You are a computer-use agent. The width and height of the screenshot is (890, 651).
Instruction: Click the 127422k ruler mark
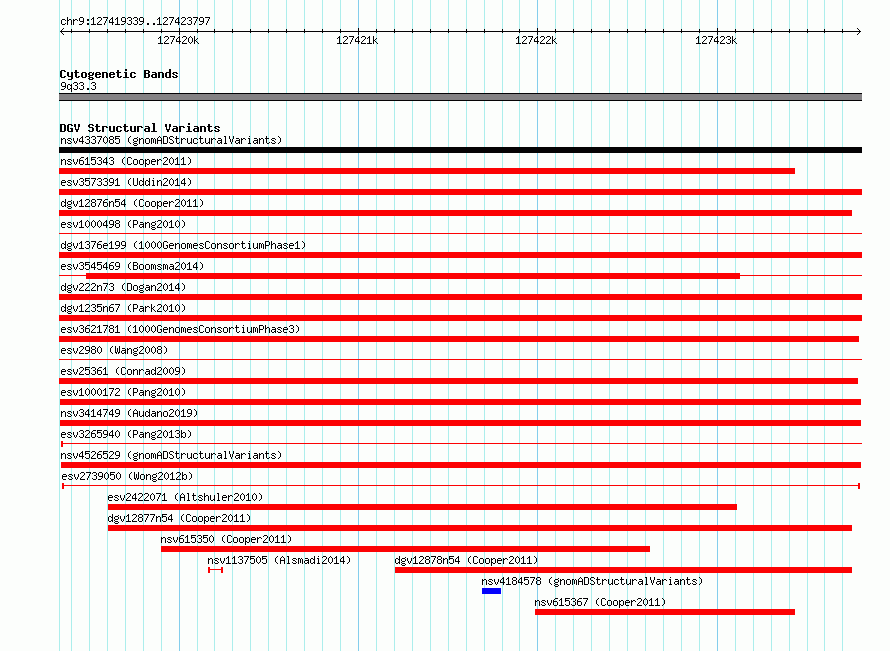536,40
